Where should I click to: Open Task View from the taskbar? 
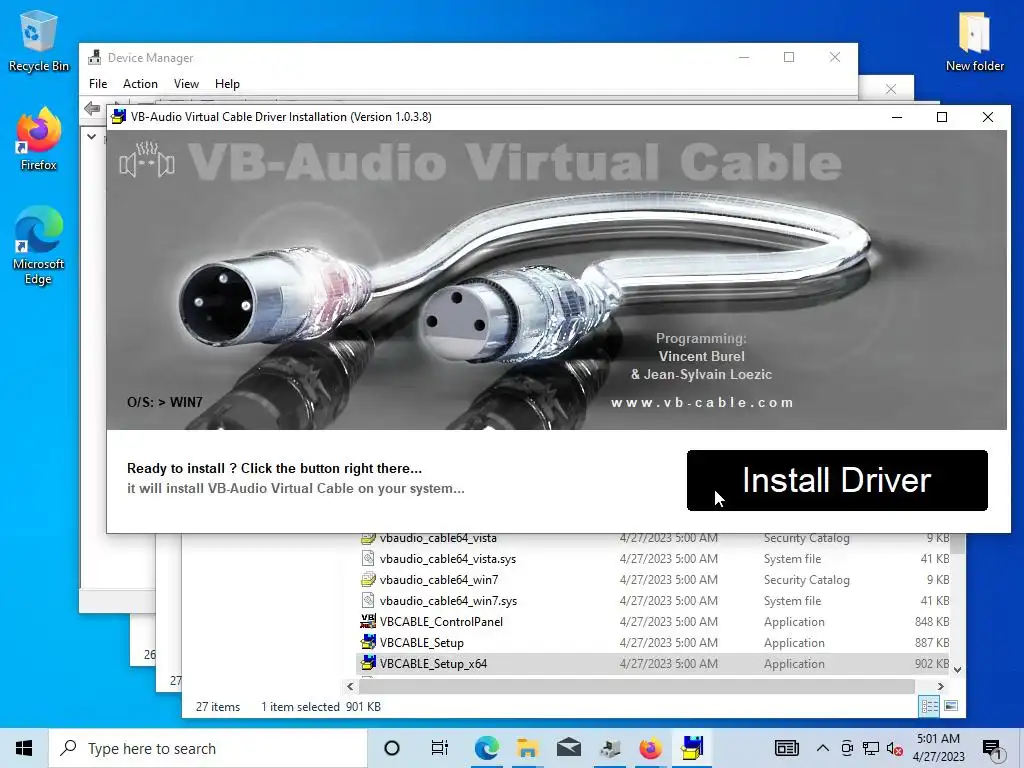(440, 748)
